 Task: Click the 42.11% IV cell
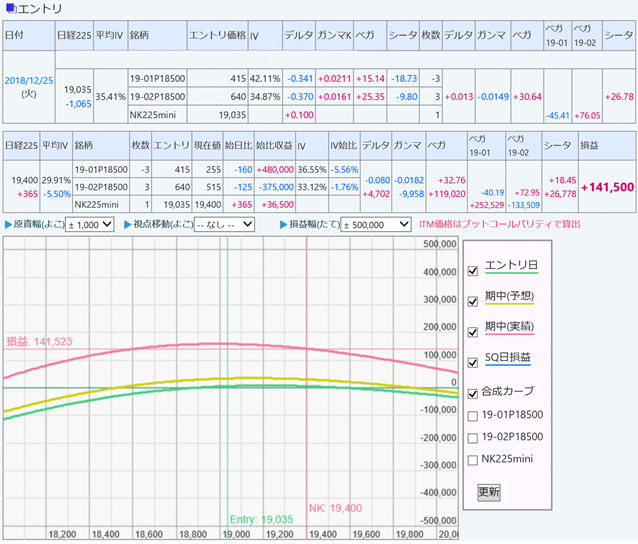265,79
